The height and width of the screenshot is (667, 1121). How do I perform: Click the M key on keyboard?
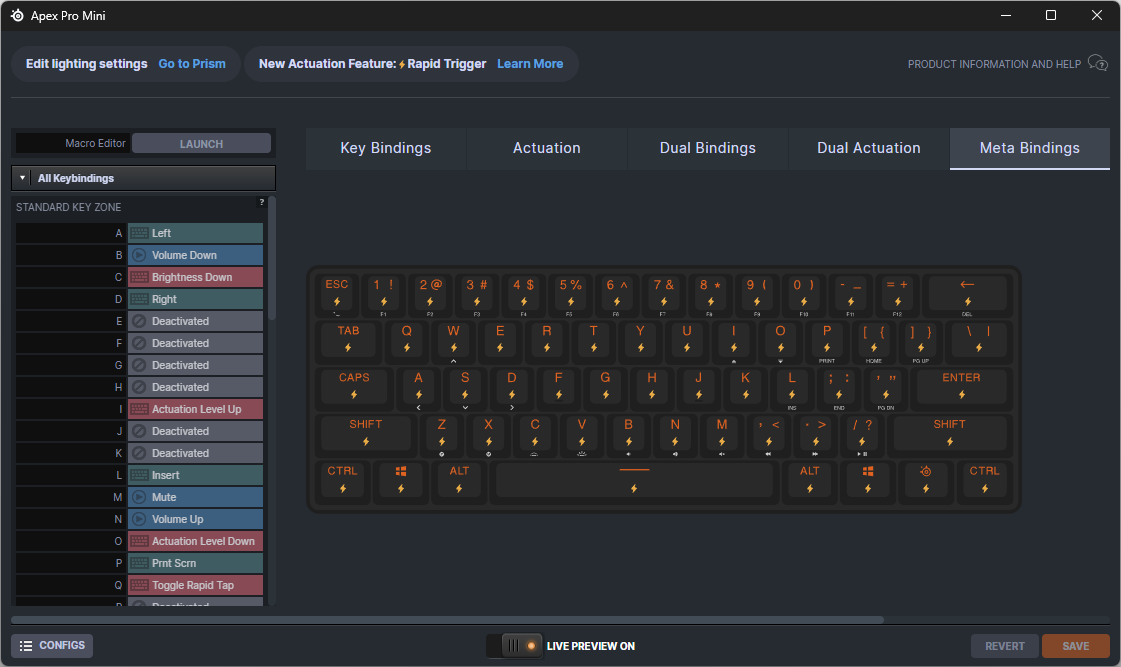pyautogui.click(x=722, y=433)
